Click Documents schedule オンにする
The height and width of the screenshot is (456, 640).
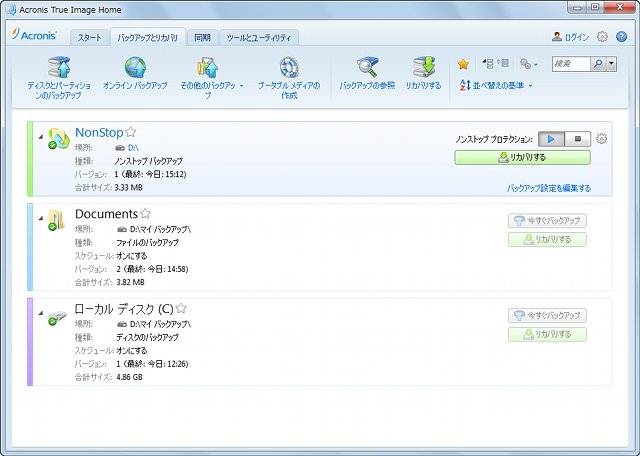click(x=132, y=256)
